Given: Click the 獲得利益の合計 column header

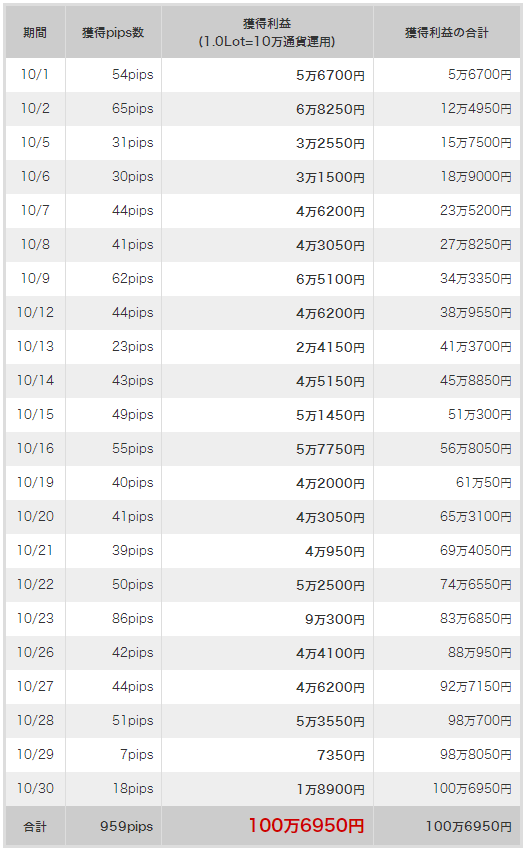Looking at the screenshot, I should click(x=447, y=32).
